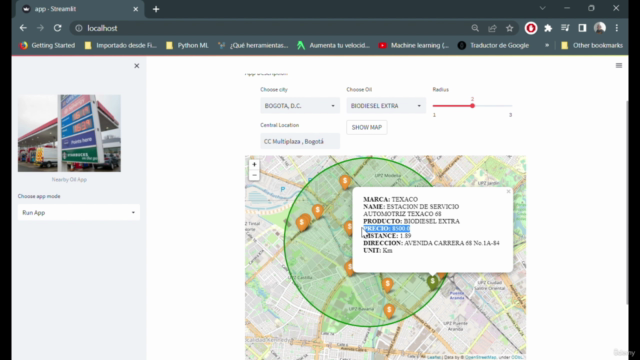Open the Importado desde Fi... bookmark folder

(121, 45)
